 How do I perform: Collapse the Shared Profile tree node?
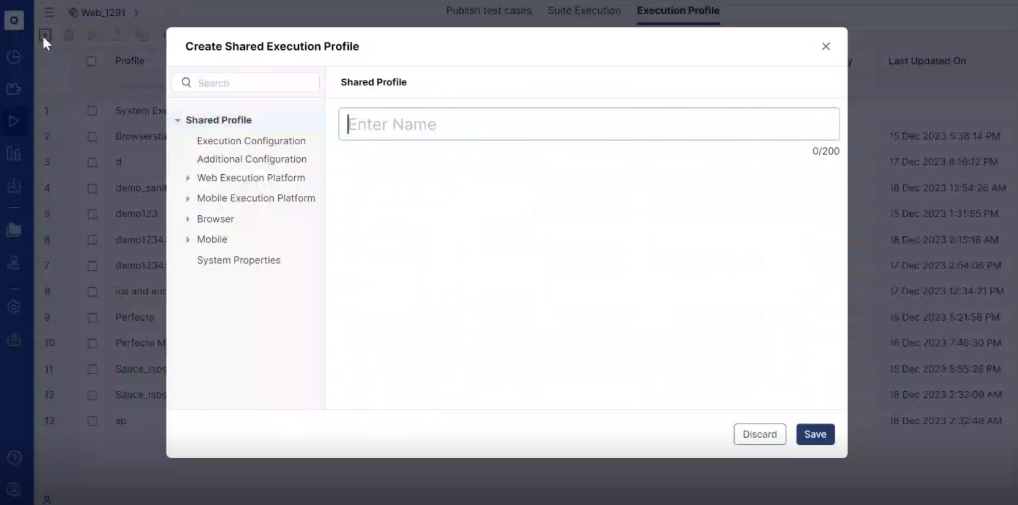pyautogui.click(x=177, y=120)
